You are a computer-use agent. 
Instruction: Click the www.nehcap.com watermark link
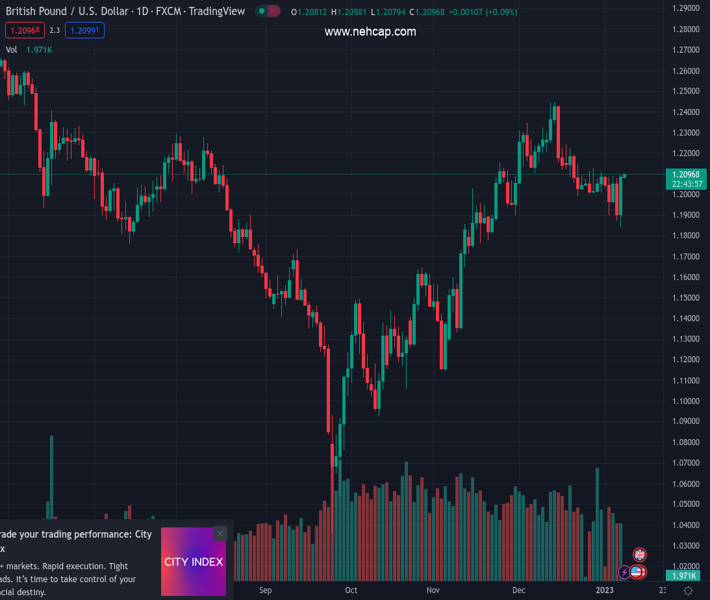(370, 32)
